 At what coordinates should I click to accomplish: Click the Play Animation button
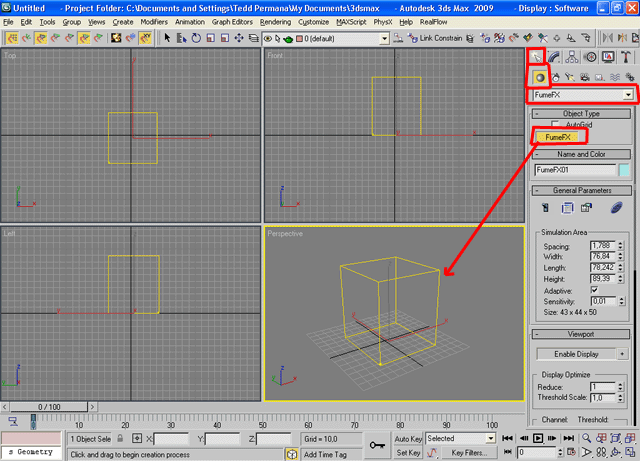coord(538,438)
